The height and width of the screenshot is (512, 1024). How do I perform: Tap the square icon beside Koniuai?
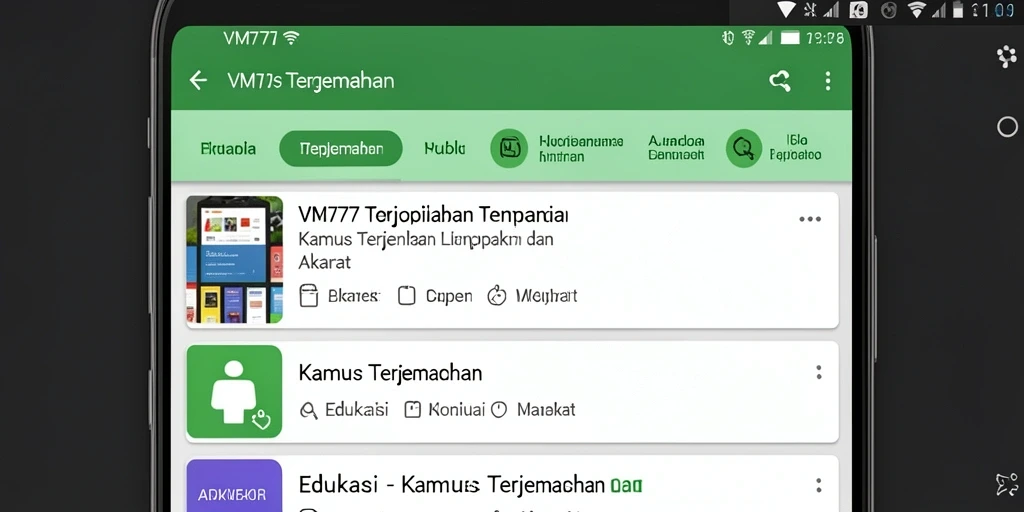(x=413, y=409)
